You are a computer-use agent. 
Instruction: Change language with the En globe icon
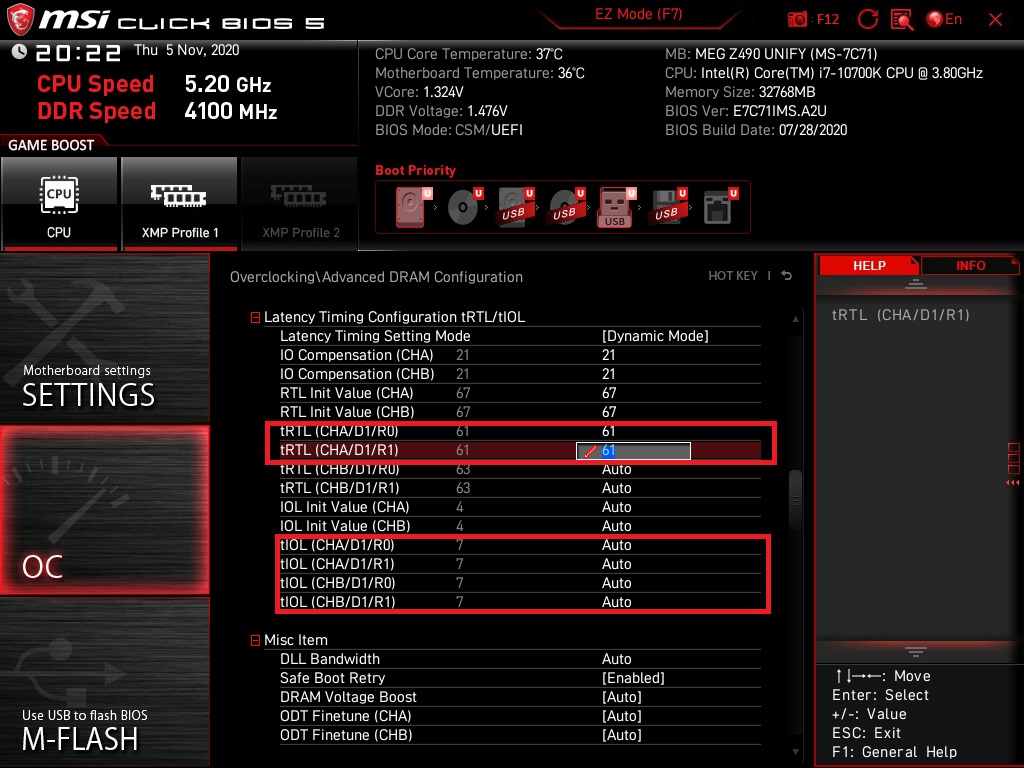pos(944,20)
